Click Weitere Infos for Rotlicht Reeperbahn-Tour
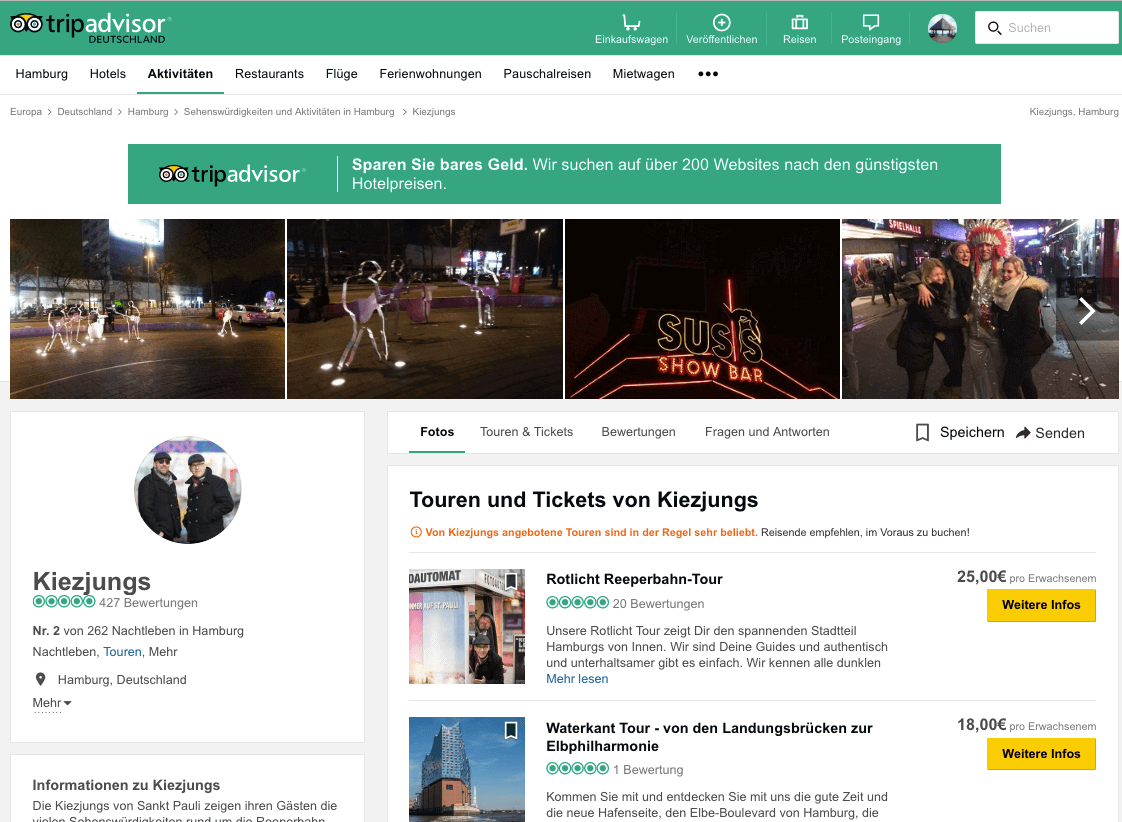Viewport: 1122px width, 822px height. (1041, 605)
